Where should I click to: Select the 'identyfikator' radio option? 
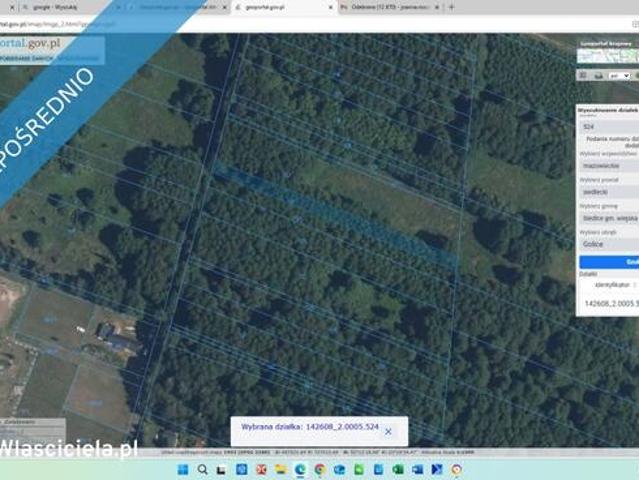click(633, 284)
